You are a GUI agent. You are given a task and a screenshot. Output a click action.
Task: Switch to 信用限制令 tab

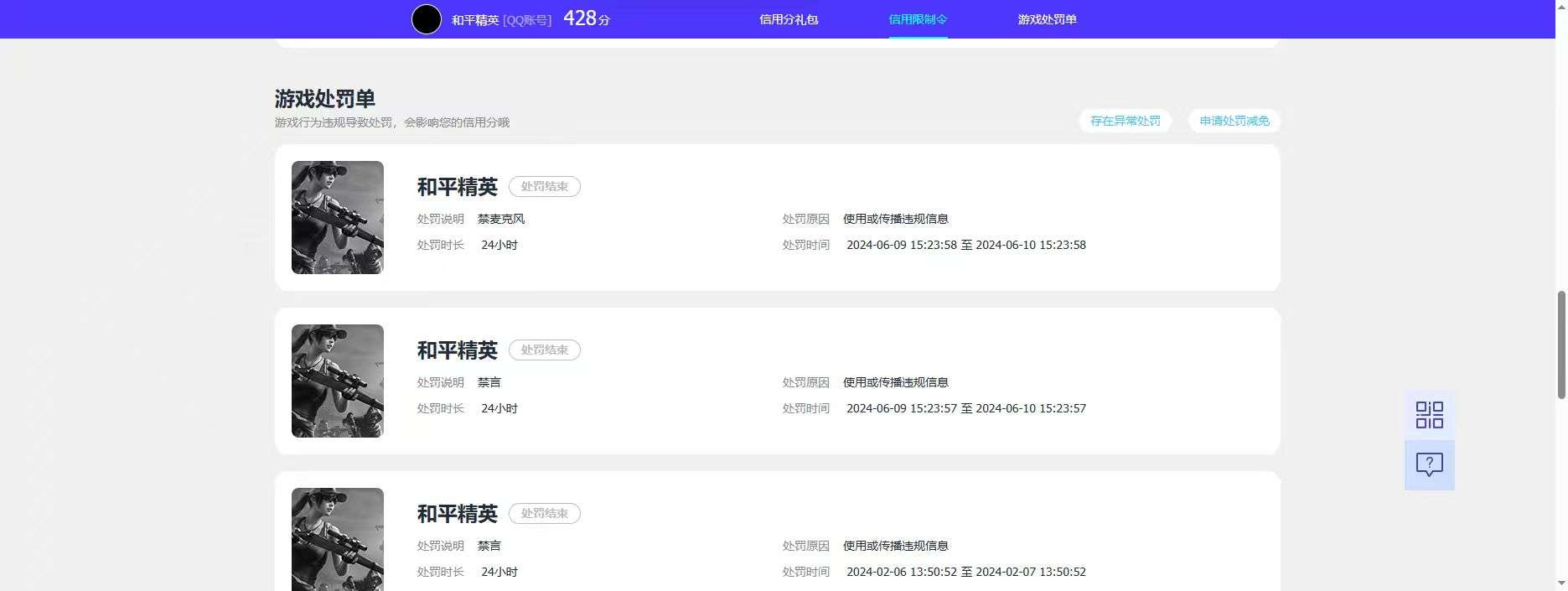(x=918, y=19)
